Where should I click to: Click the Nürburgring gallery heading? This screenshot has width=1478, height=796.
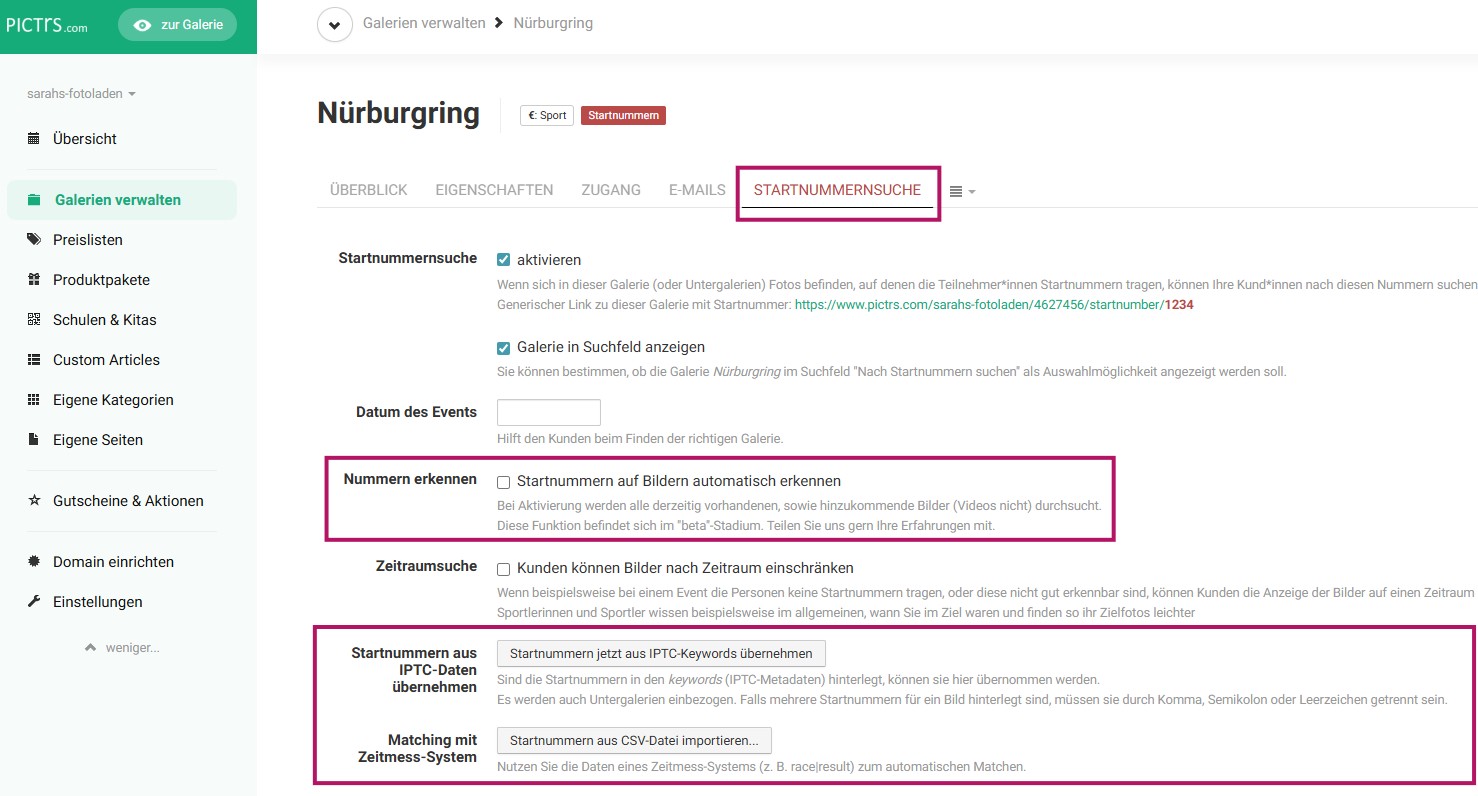click(x=398, y=113)
